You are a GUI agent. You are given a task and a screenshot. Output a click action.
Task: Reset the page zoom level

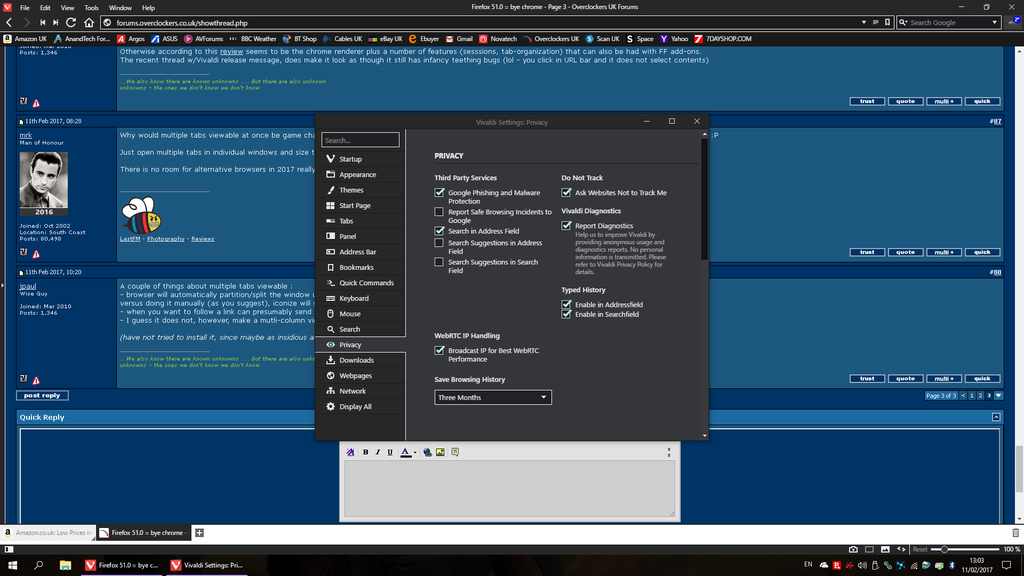tap(920, 549)
